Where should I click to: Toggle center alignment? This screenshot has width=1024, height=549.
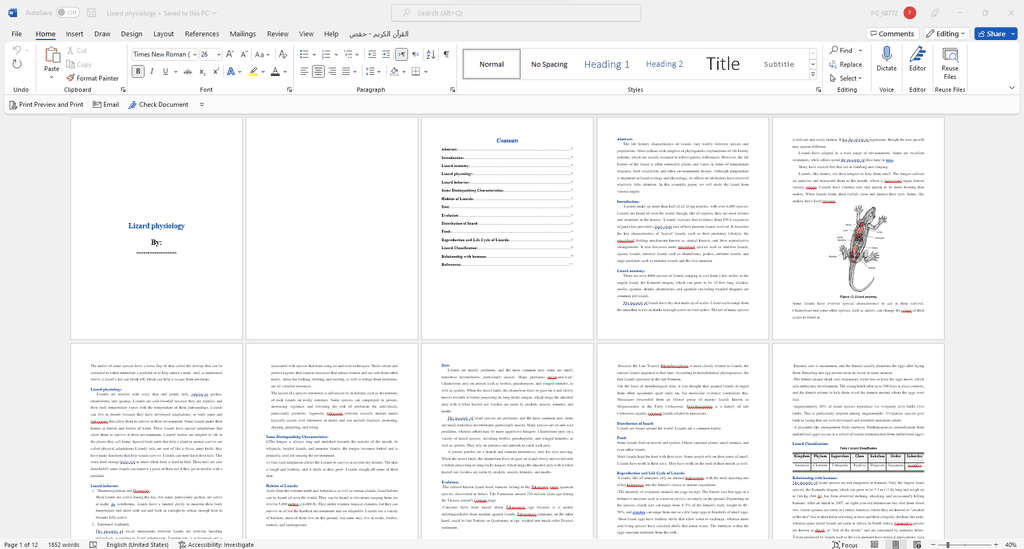(x=318, y=71)
